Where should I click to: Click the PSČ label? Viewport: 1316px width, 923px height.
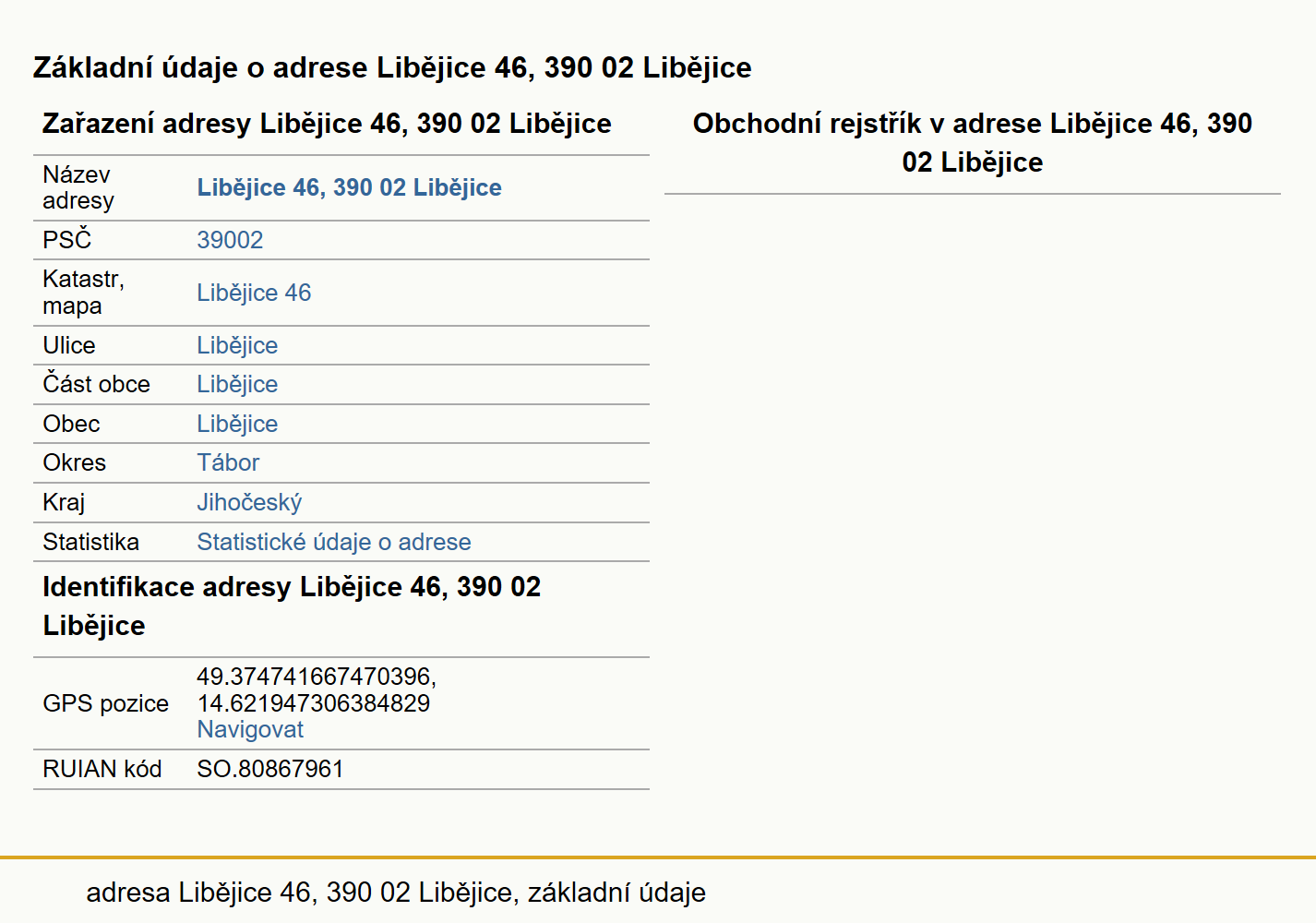(x=67, y=240)
